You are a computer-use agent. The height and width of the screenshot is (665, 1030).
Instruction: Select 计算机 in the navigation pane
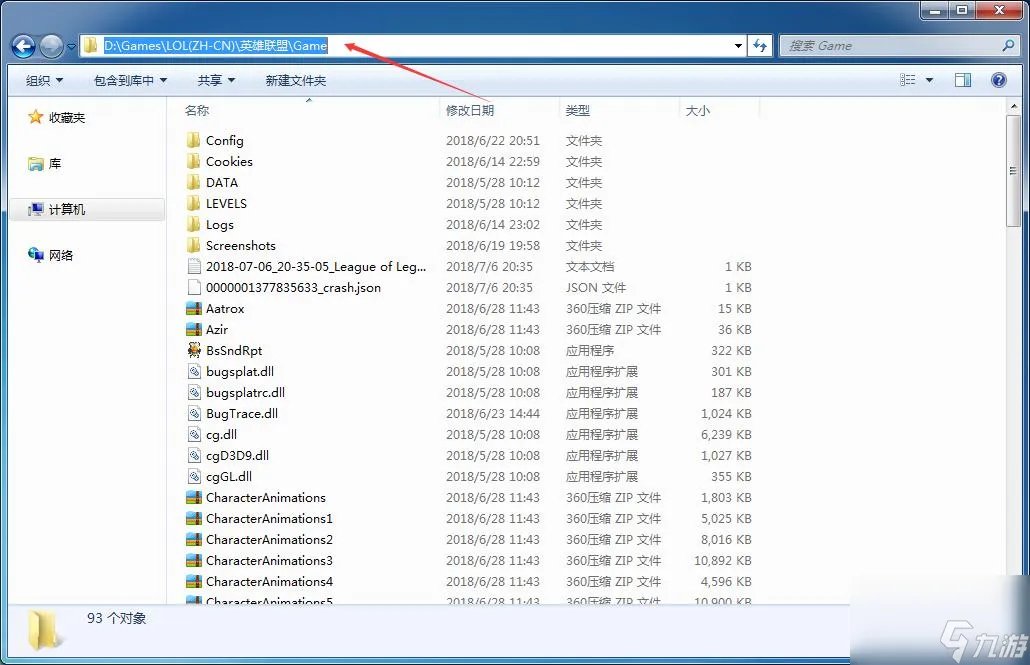pyautogui.click(x=67, y=210)
